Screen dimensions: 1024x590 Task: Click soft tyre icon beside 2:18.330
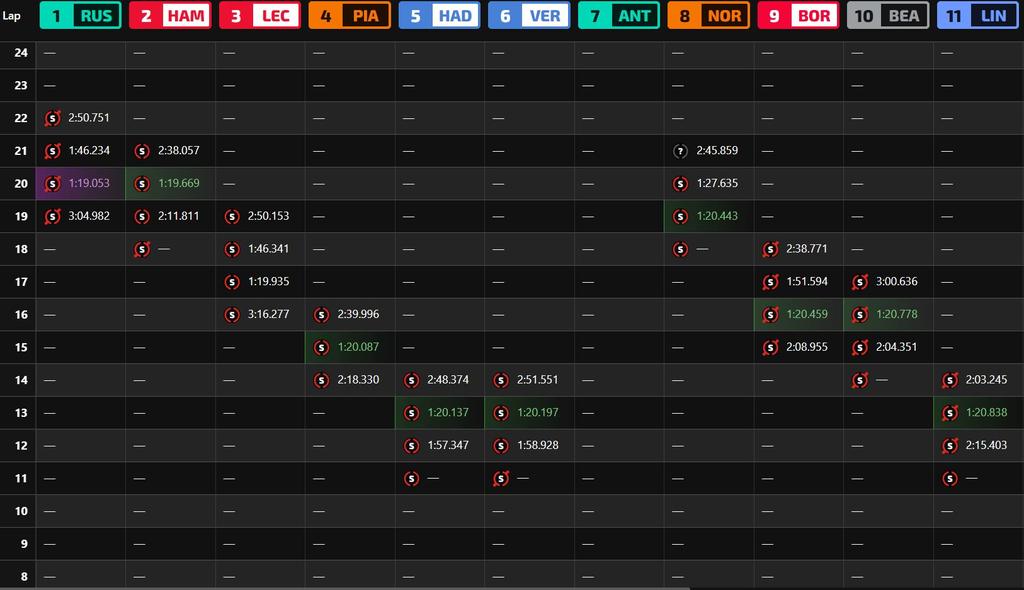pyautogui.click(x=321, y=380)
